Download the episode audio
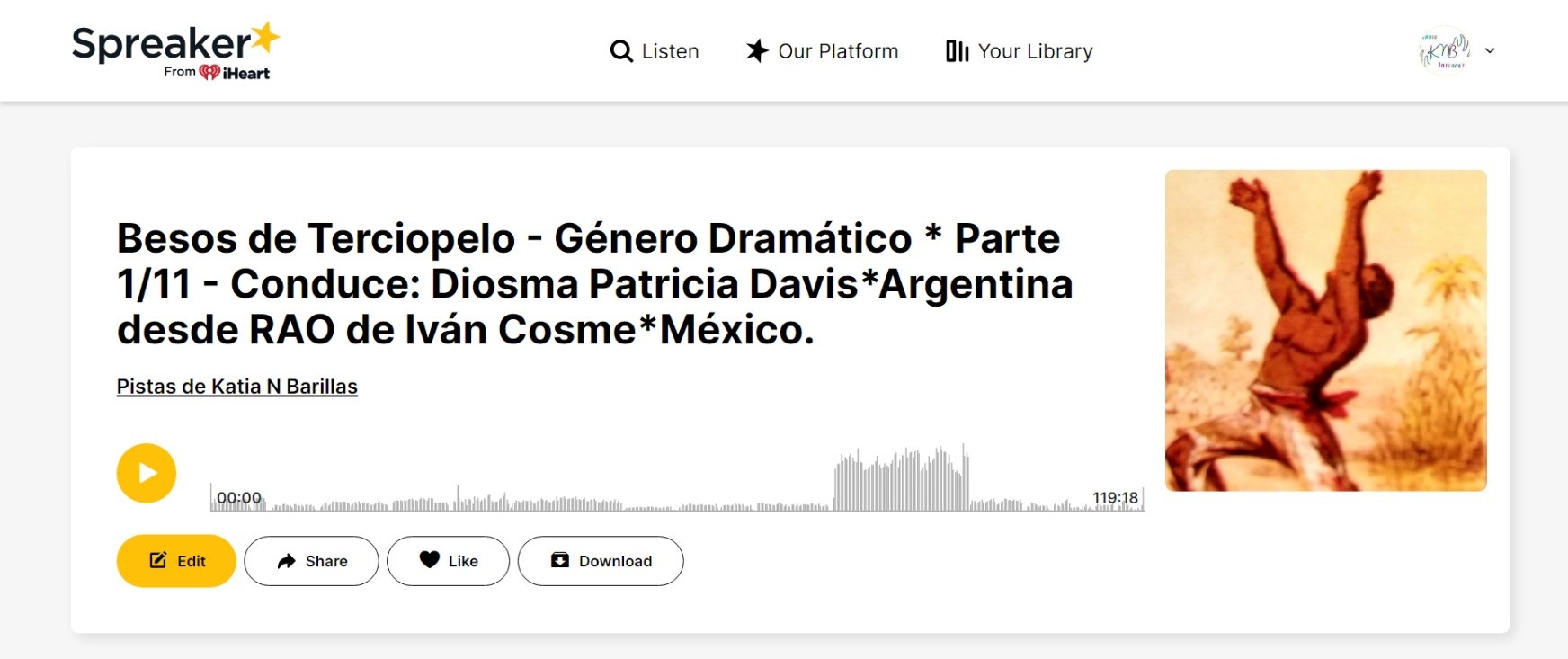Viewport: 1568px width, 659px height. tap(601, 561)
